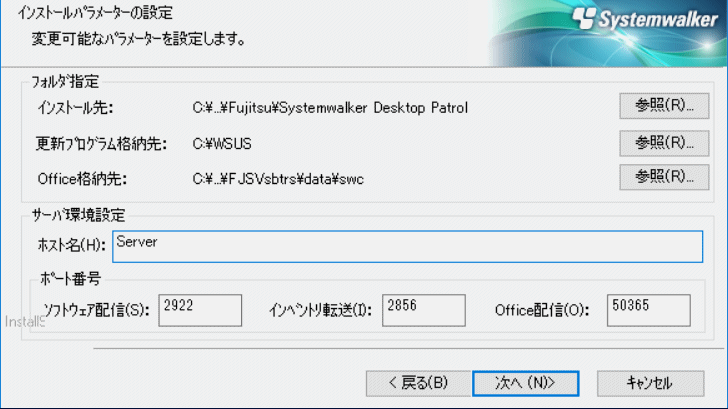
Task: Click the 更新プログラム格納先: label
Action: (101, 144)
